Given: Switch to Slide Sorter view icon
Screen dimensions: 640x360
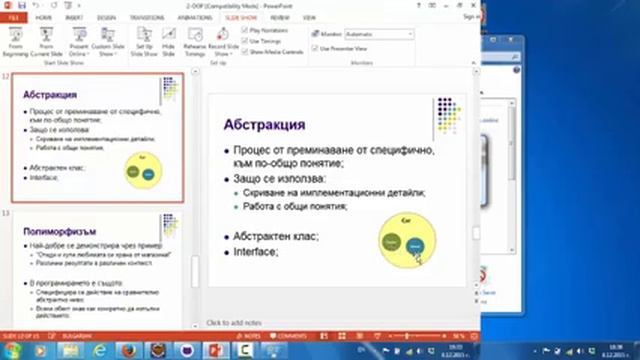Looking at the screenshot, I should point(342,336).
